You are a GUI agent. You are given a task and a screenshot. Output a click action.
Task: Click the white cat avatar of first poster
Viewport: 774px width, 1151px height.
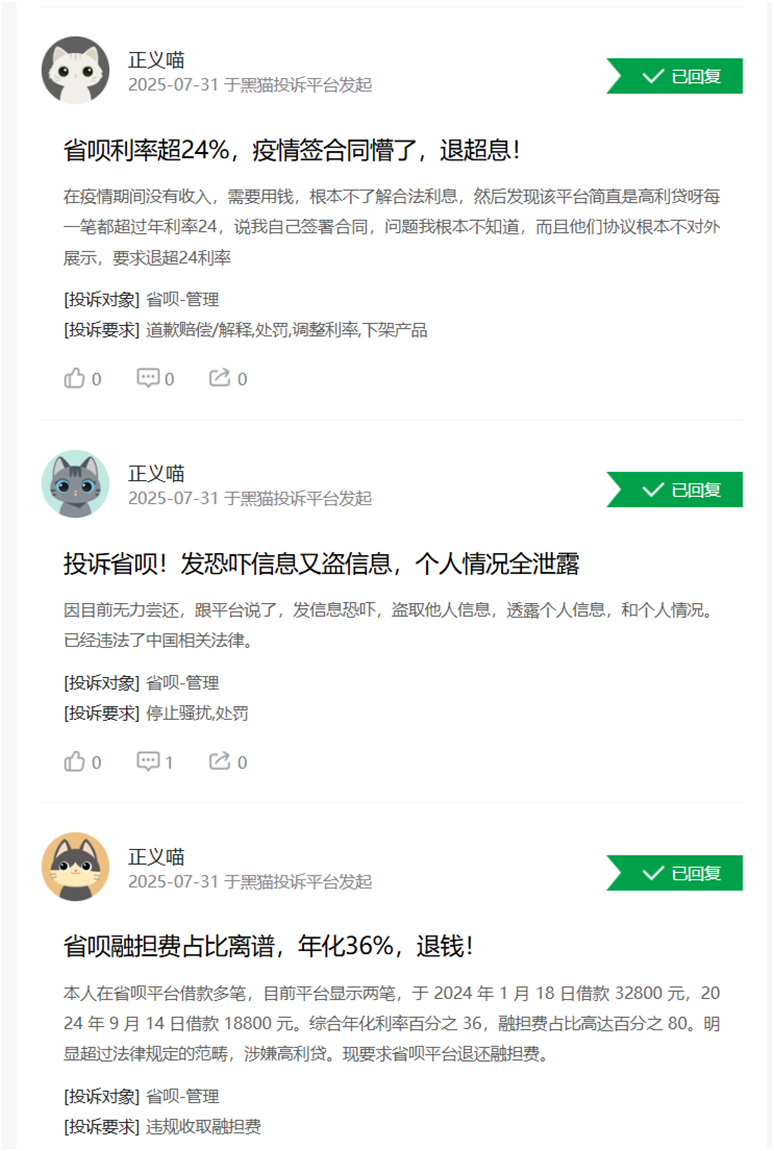click(76, 70)
